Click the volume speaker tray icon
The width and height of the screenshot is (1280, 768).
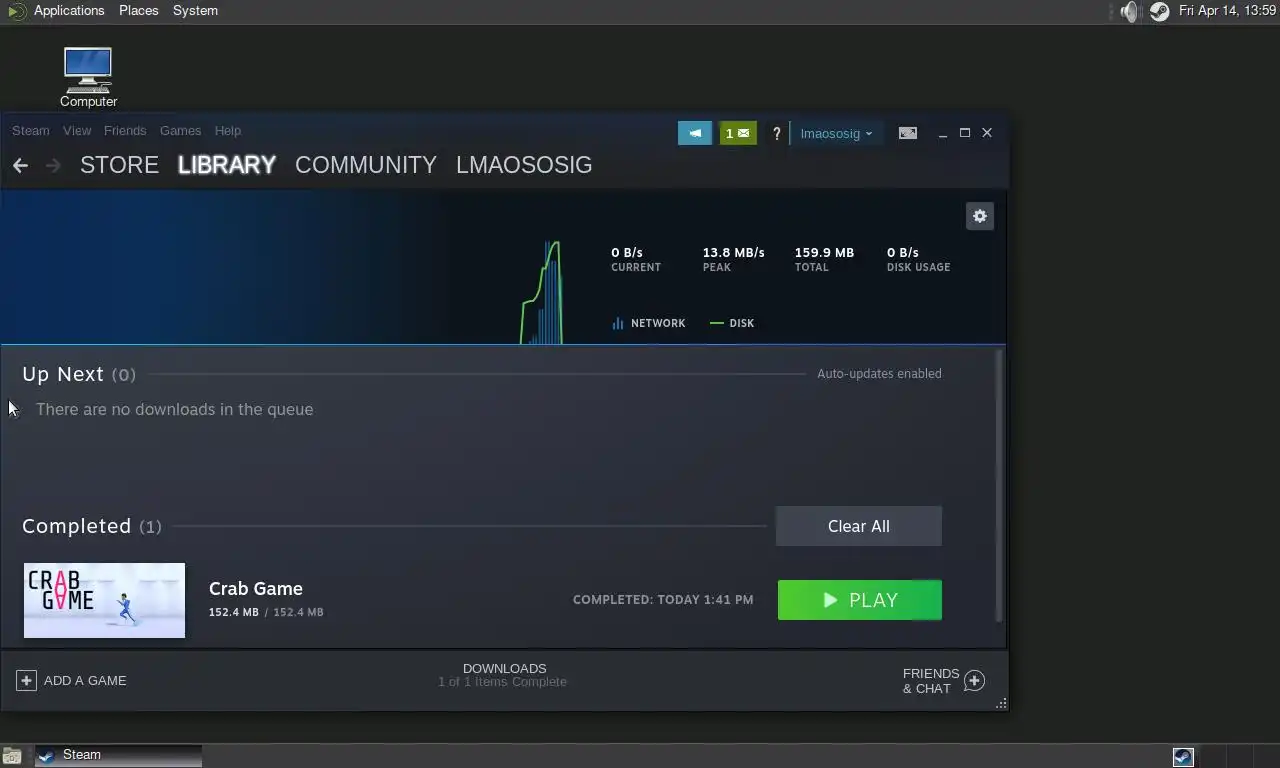point(1129,11)
